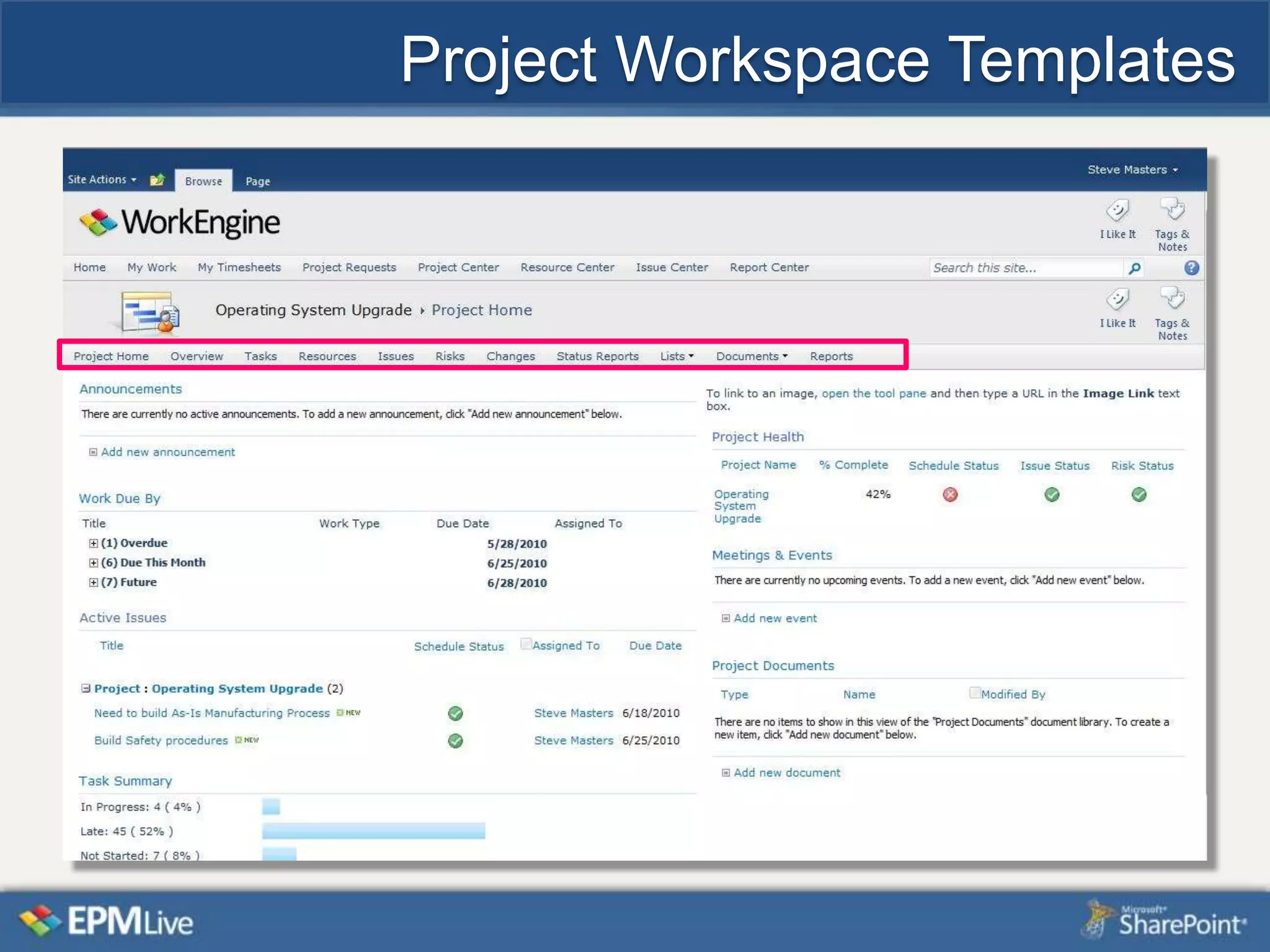Viewport: 1270px width, 952px height.
Task: Open My Timesheets in top navigation
Action: point(239,268)
